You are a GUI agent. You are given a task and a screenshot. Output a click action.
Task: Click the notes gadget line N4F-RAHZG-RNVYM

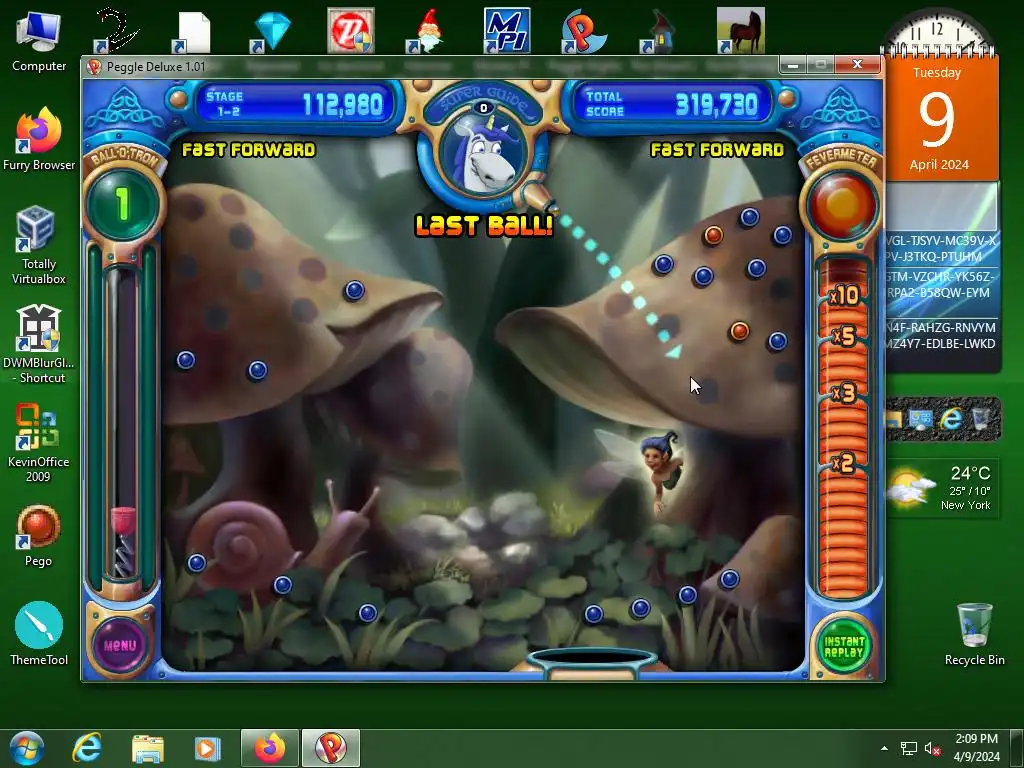pyautogui.click(x=940, y=327)
